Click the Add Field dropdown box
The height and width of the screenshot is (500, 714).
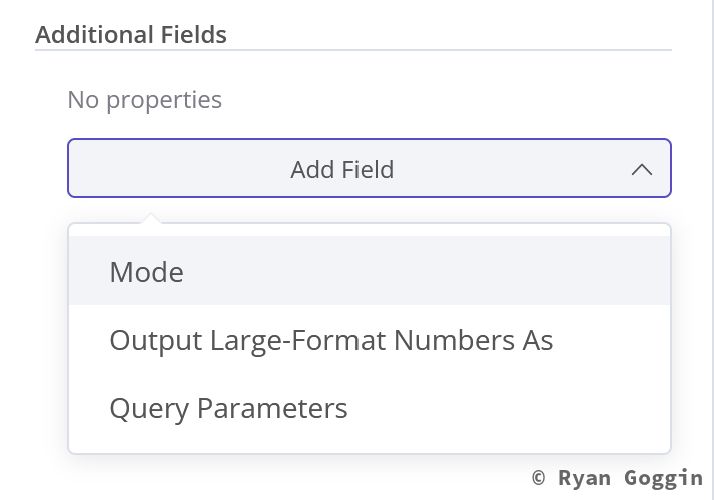(x=342, y=169)
